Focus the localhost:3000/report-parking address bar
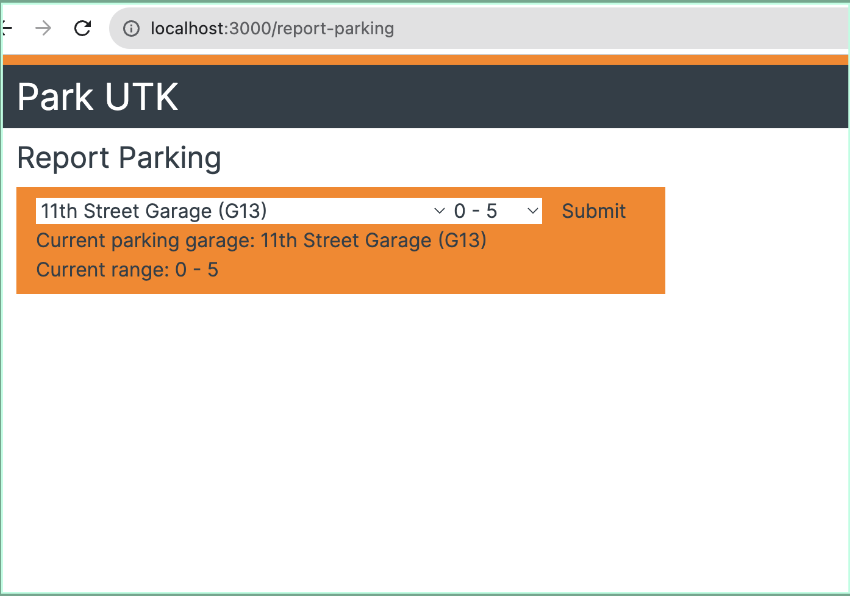The height and width of the screenshot is (596, 850). pos(479,28)
